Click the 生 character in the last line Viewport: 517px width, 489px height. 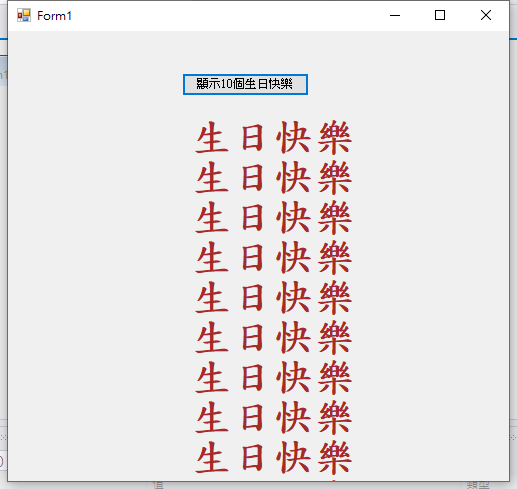pyautogui.click(x=212, y=458)
